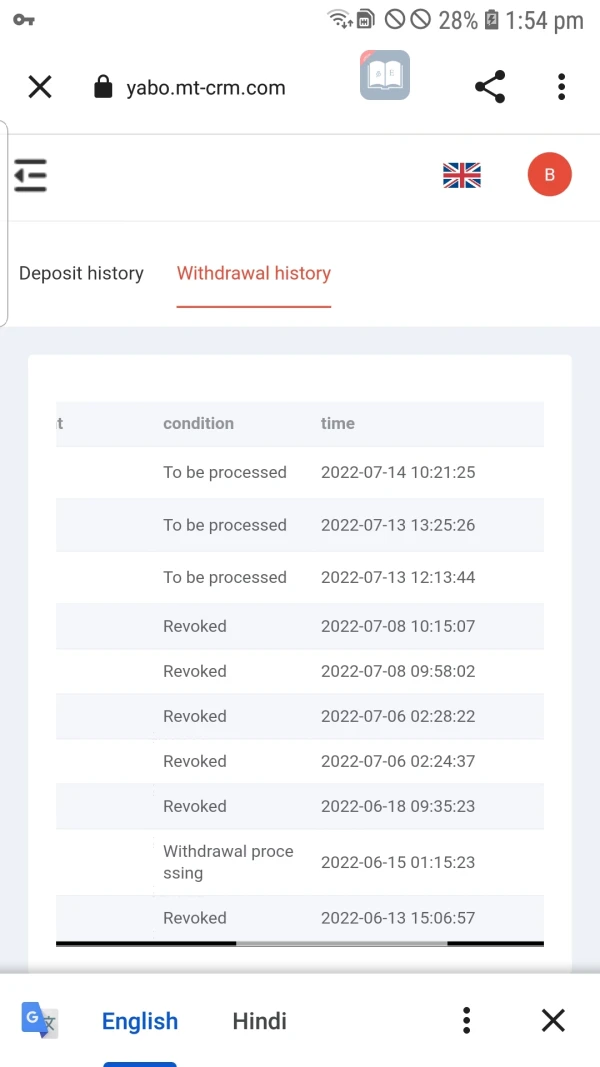This screenshot has height=1067, width=600.
Task: Switch to the Deposit history tab
Action: (81, 273)
